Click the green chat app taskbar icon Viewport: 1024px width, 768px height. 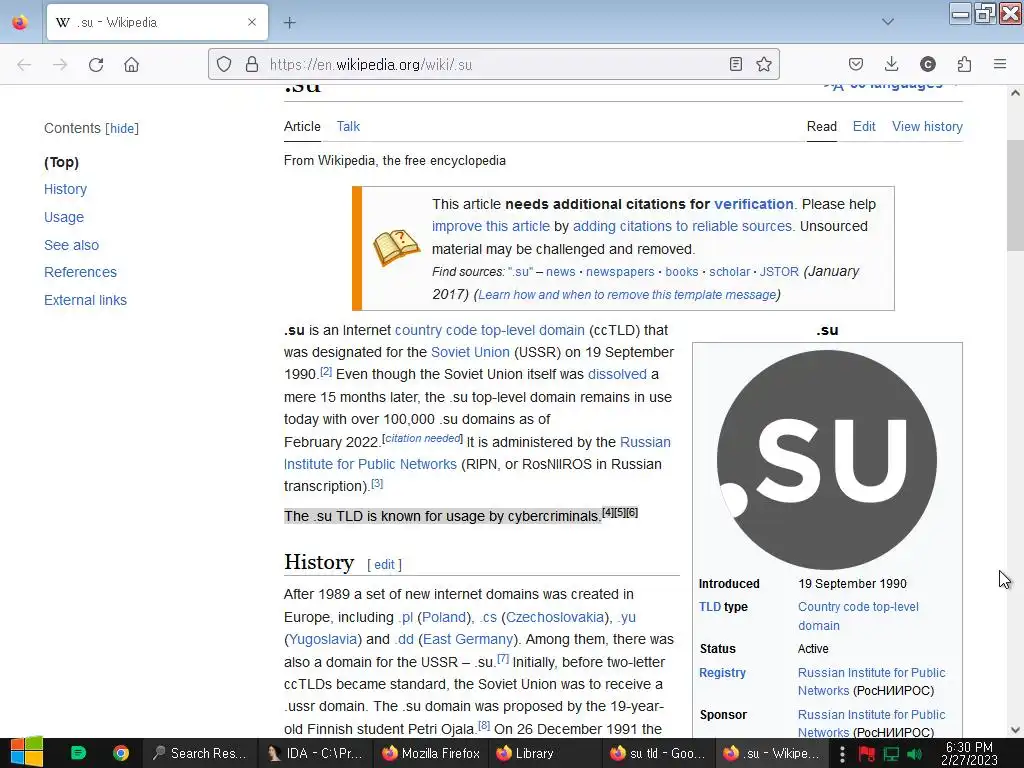click(78, 753)
